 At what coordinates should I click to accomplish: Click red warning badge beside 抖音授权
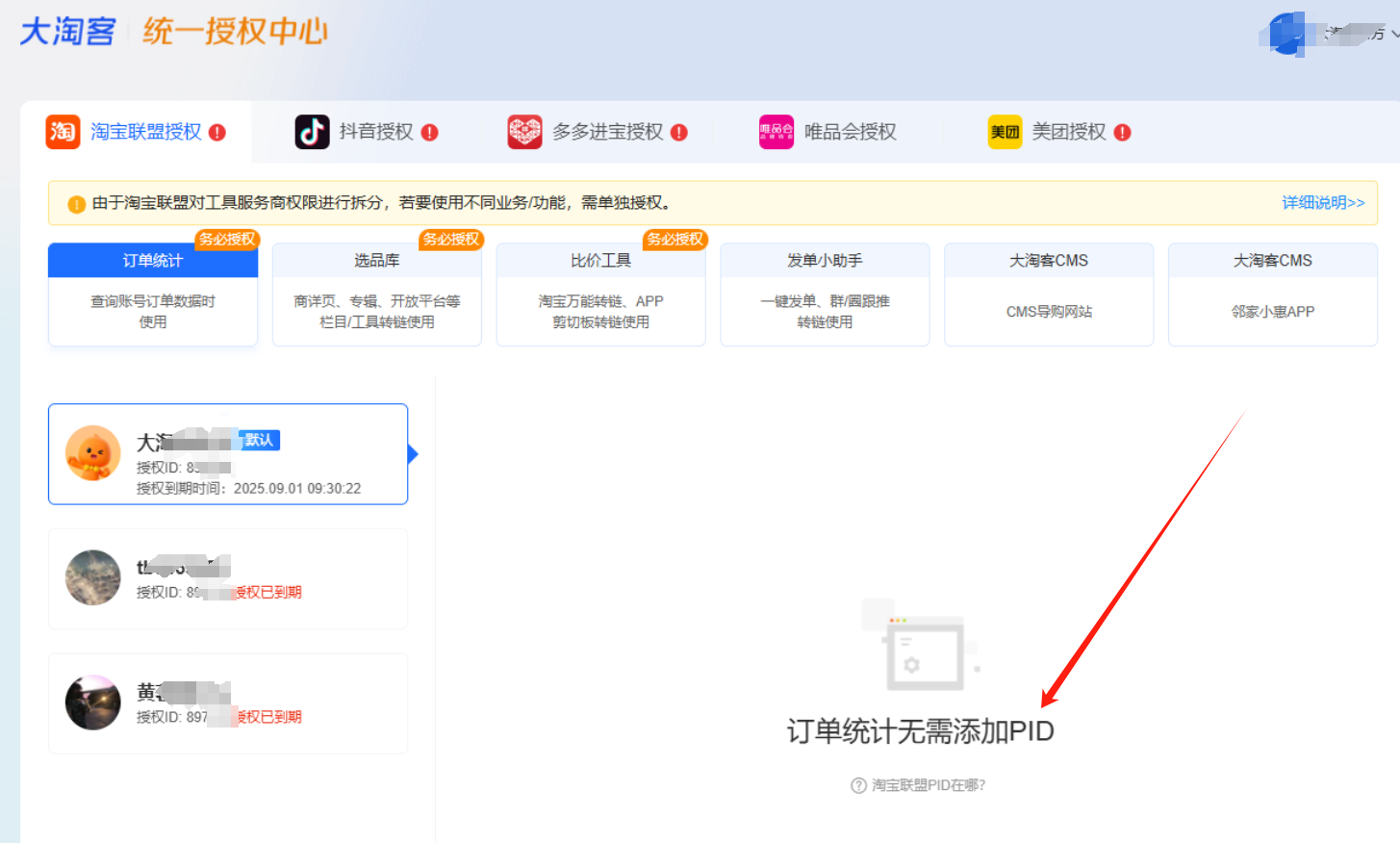tap(429, 133)
